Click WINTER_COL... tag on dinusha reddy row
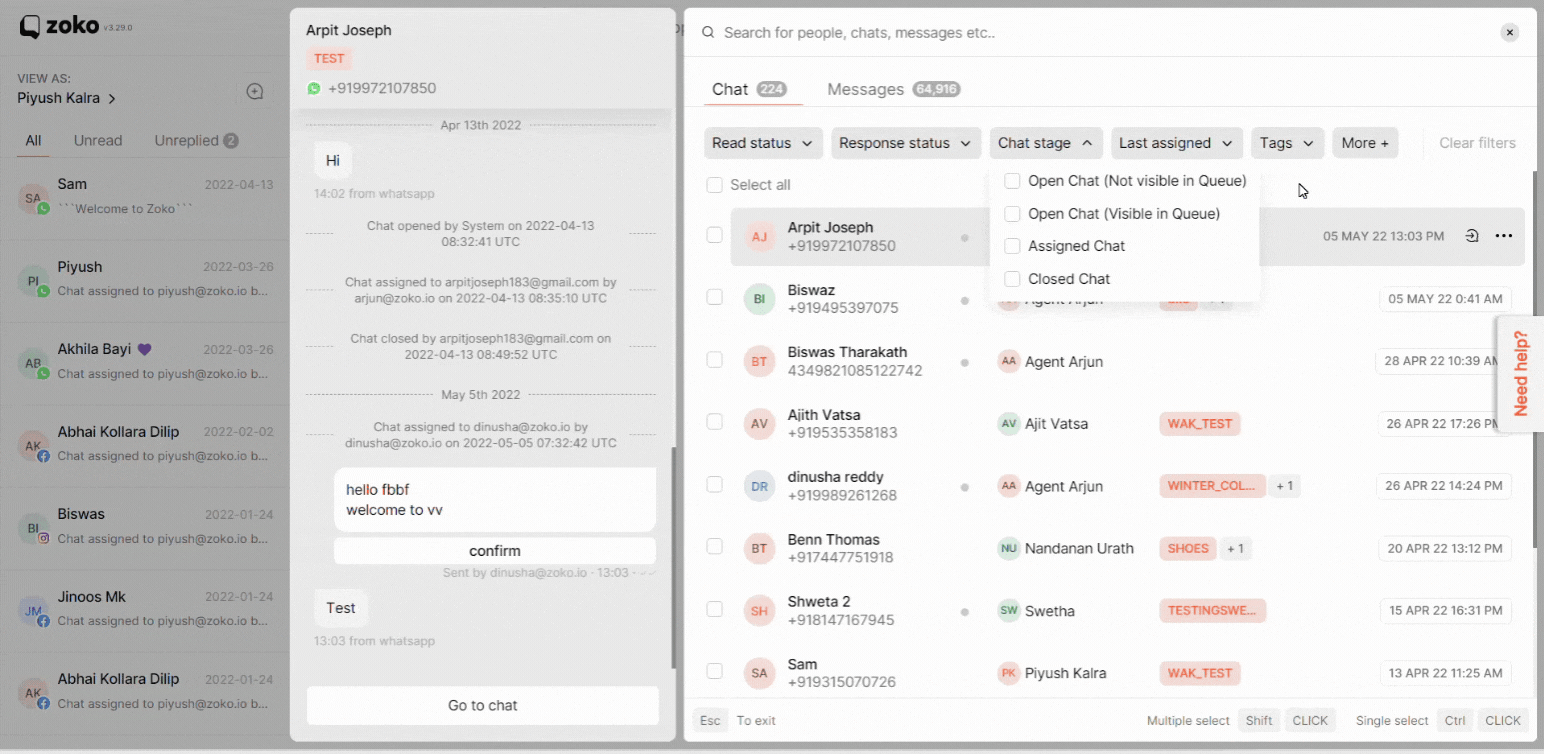Image resolution: width=1544 pixels, height=754 pixels. (1212, 486)
